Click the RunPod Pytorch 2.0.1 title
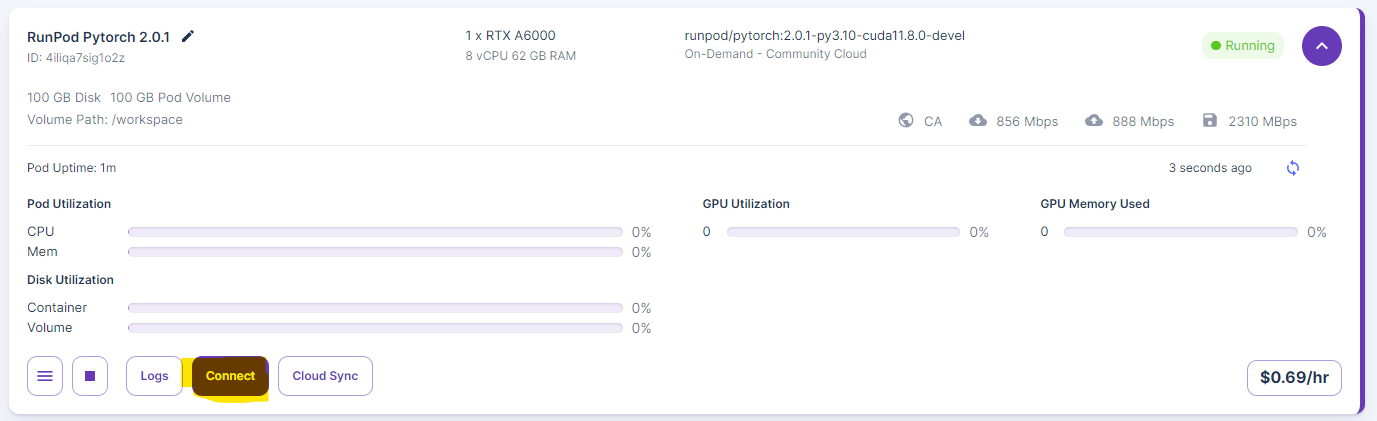The width and height of the screenshot is (1377, 421). click(x=98, y=37)
